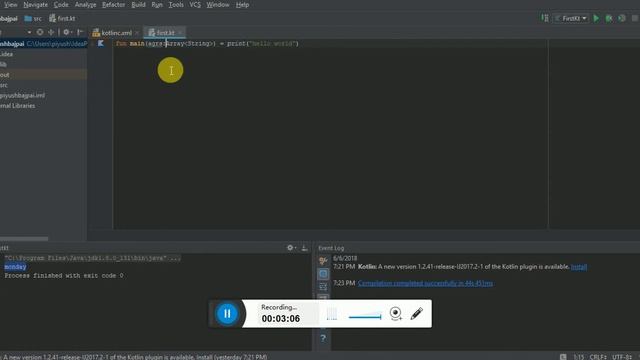Image resolution: width=640 pixels, height=360 pixels.
Task: Pause the screen recording
Action: (227, 313)
